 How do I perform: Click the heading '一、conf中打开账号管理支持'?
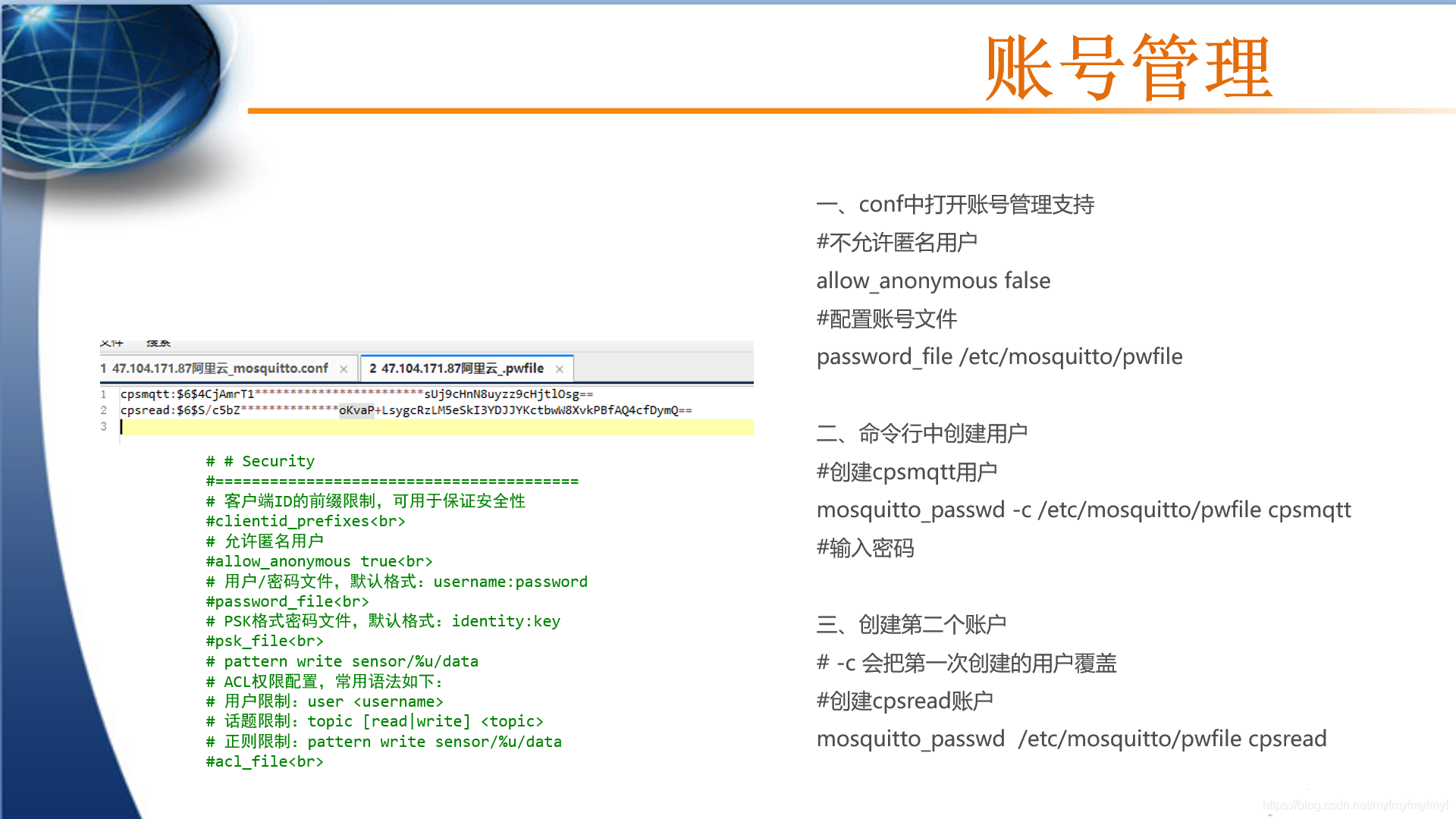point(955,205)
